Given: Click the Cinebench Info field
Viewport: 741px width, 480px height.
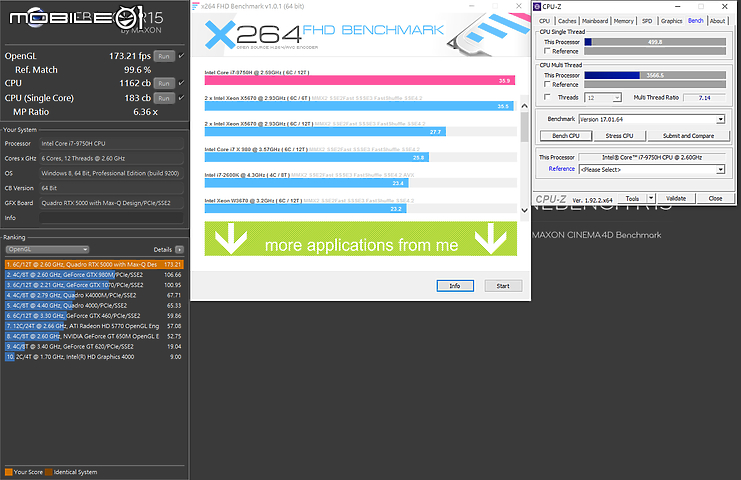Looking at the screenshot, I should [112, 218].
